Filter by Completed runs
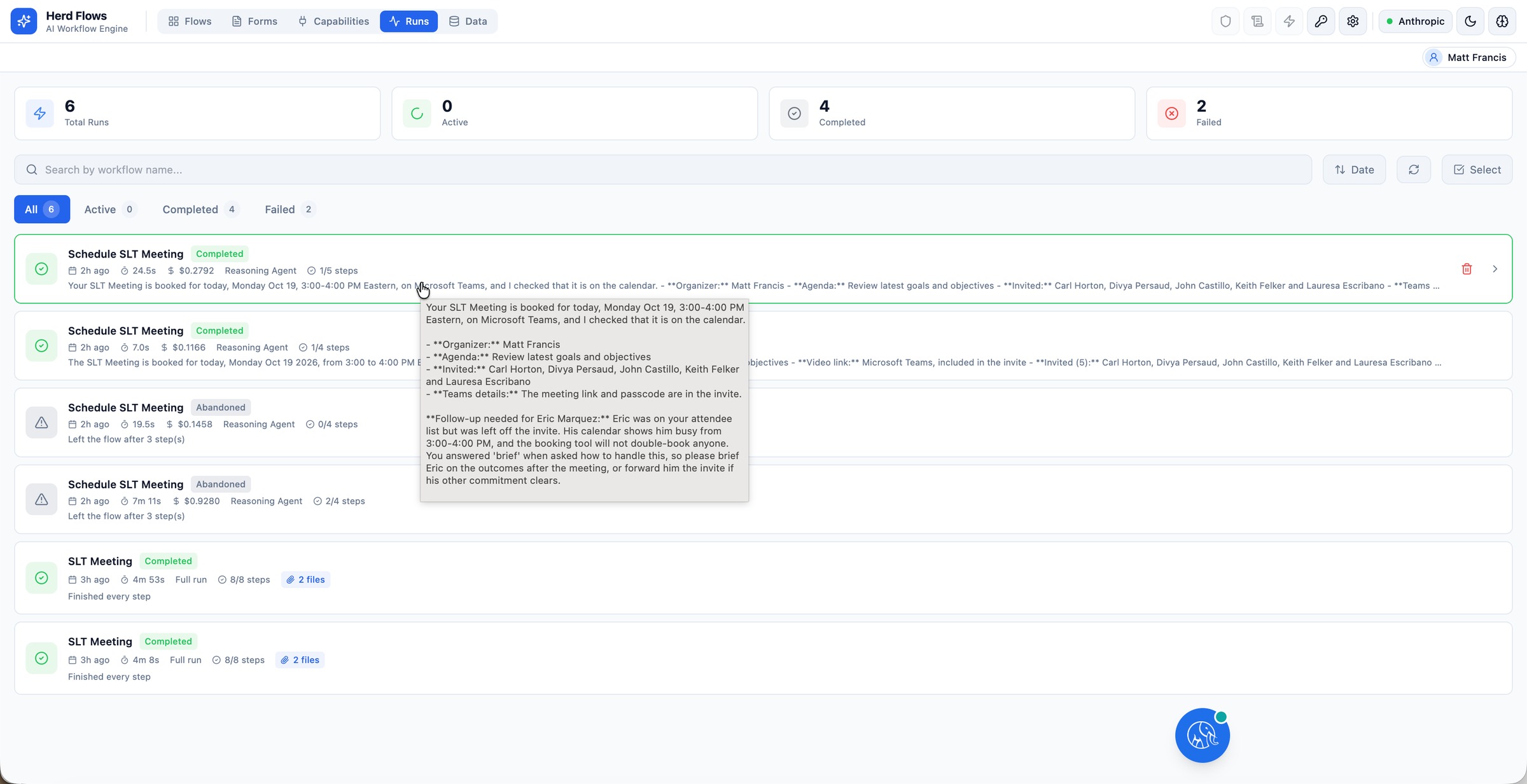Viewport: 1527px width, 784px height. pos(200,209)
